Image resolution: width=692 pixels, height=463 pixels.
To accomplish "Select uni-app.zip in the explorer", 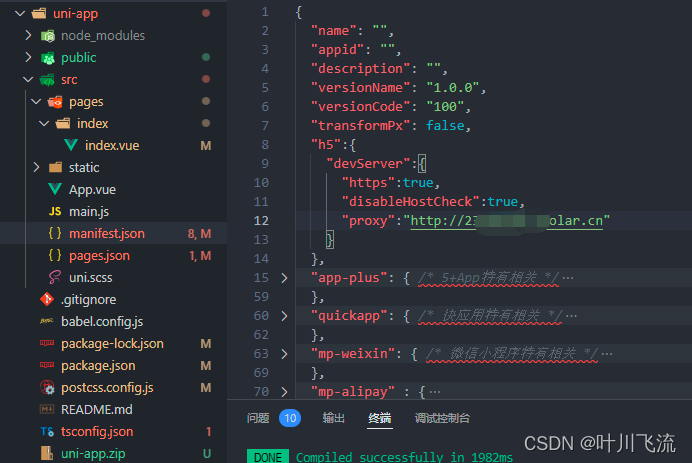I will pos(93,453).
